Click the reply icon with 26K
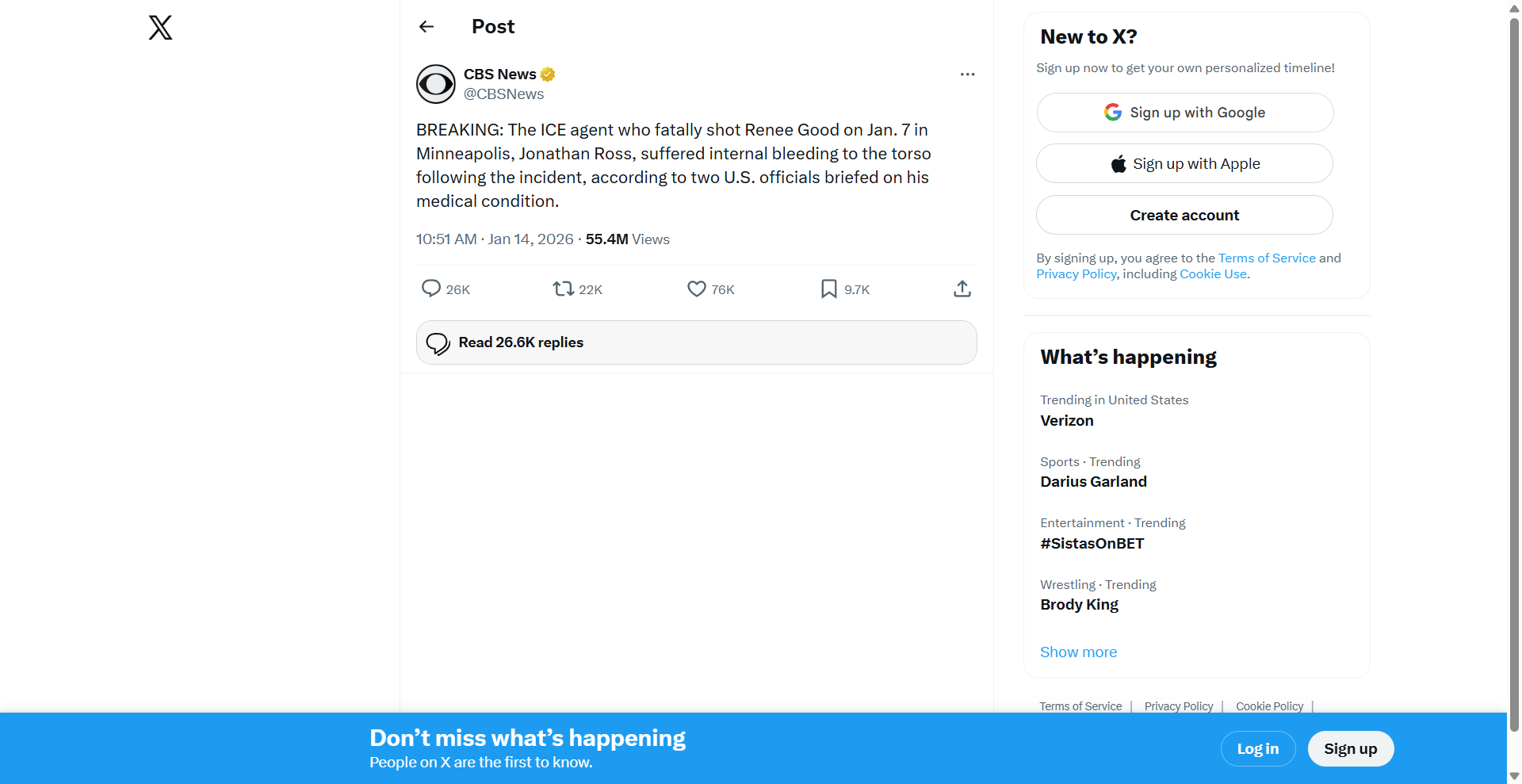 point(431,289)
